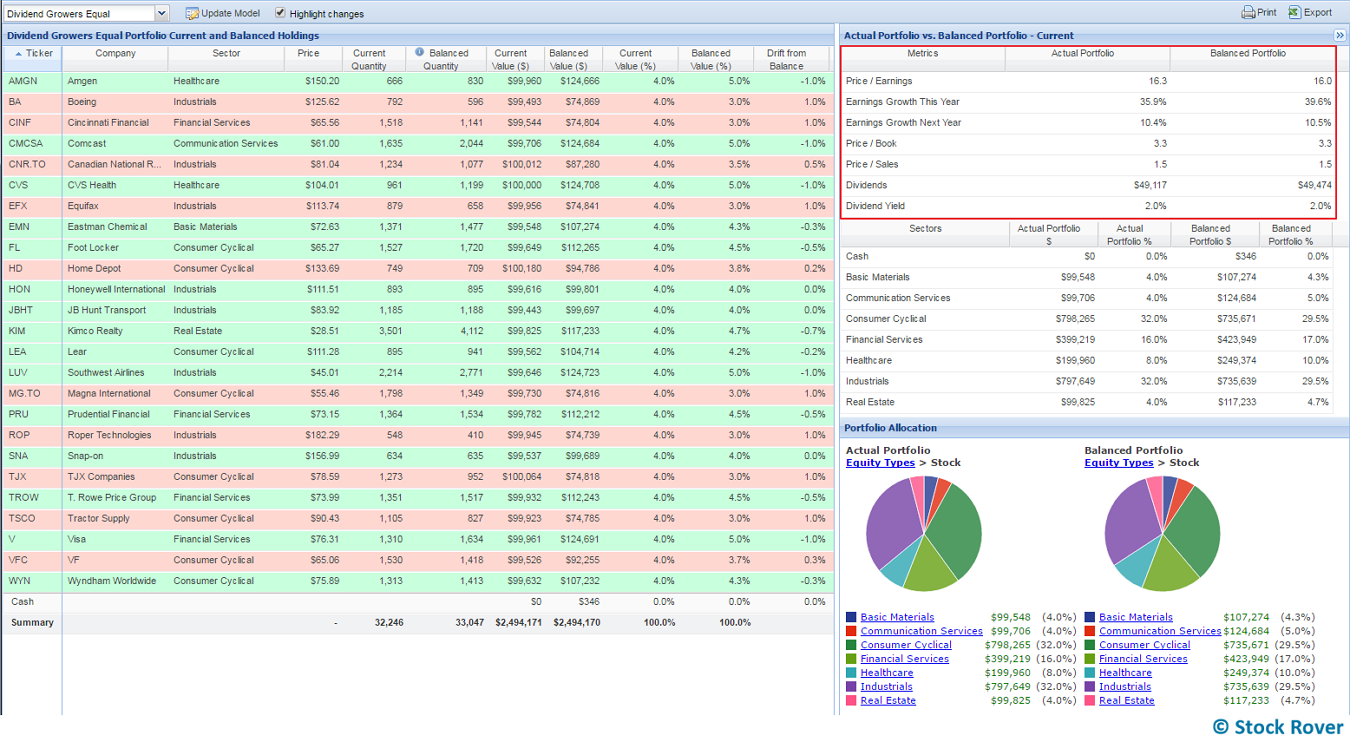The height and width of the screenshot is (742, 1350).
Task: Click blue Basic Materials swatch in Actual legend
Action: 851,617
